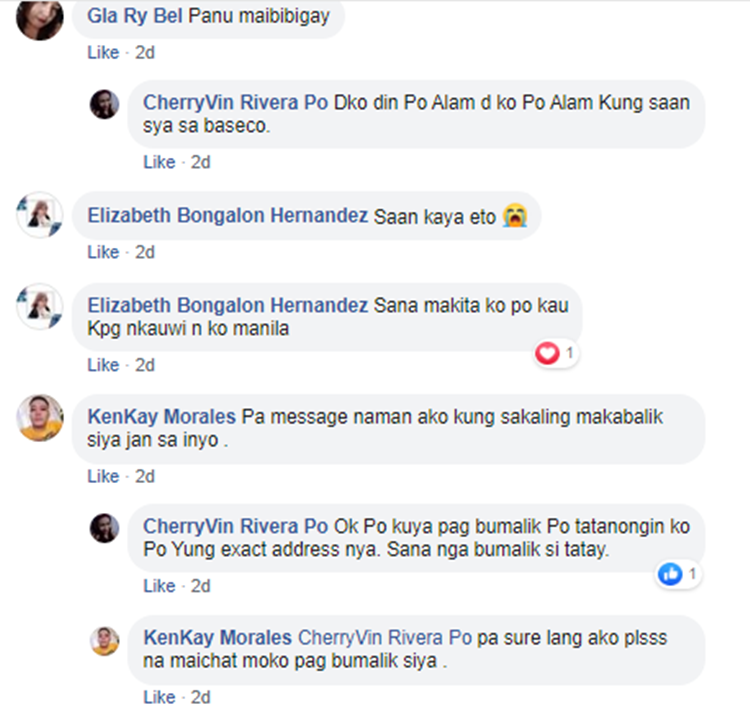This screenshot has height=707, width=750.
Task: Open KenKay's small avatar on last reply
Action: [x=105, y=641]
